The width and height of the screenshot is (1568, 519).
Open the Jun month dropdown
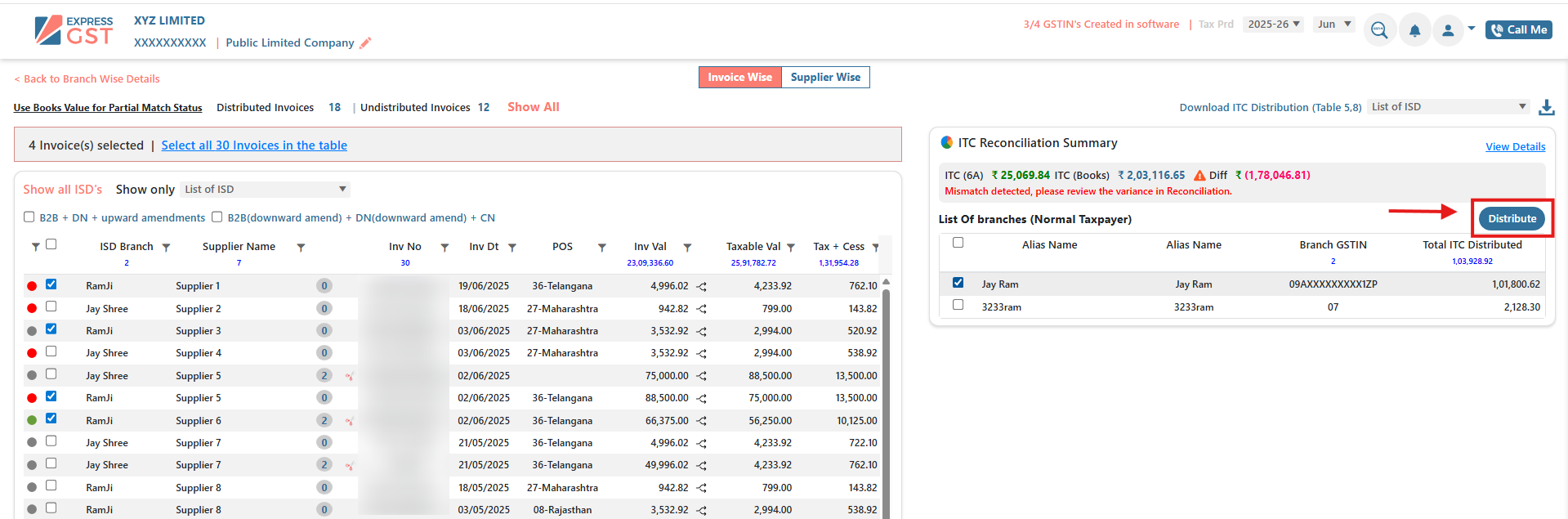tap(1333, 25)
